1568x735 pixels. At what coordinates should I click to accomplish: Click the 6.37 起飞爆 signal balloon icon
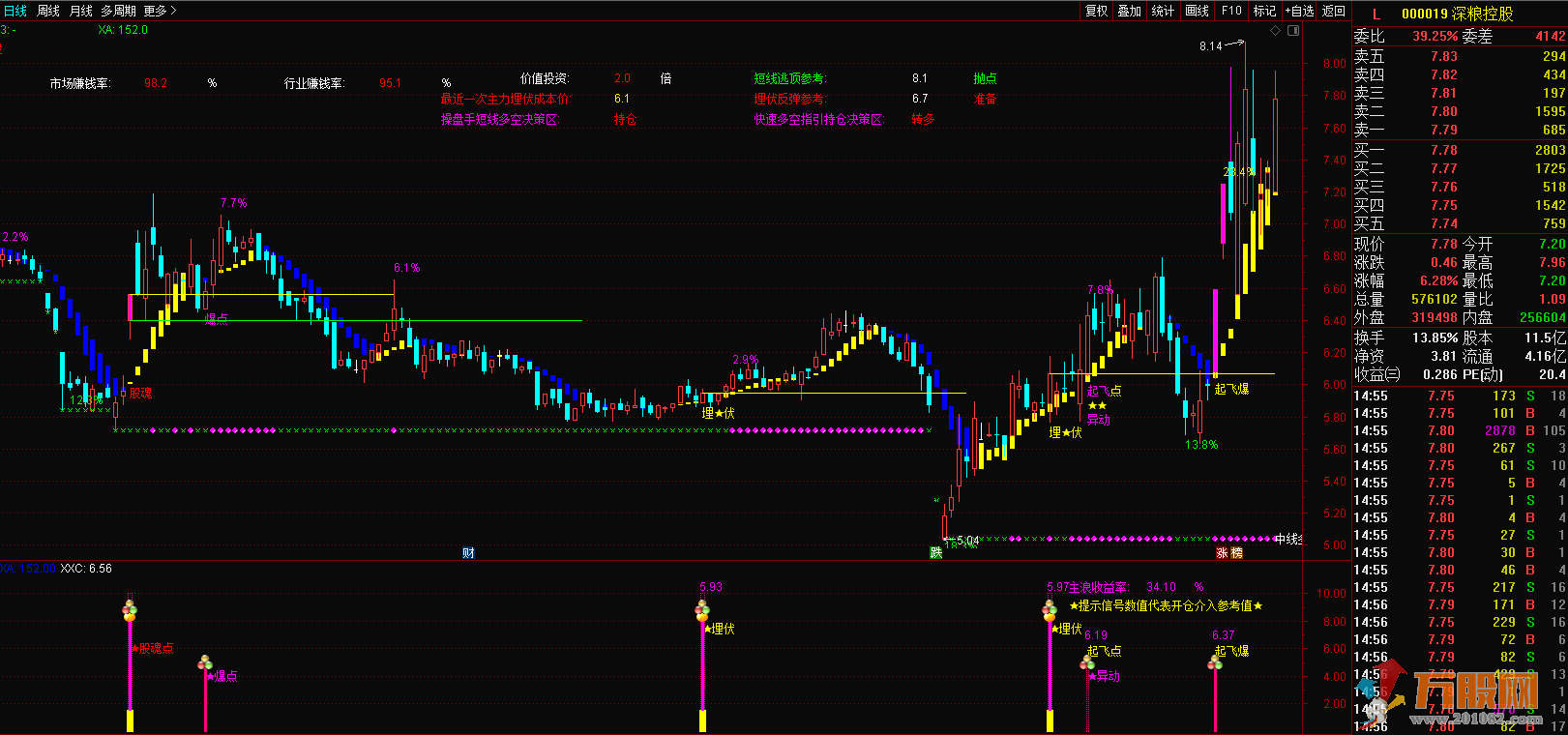click(1216, 662)
